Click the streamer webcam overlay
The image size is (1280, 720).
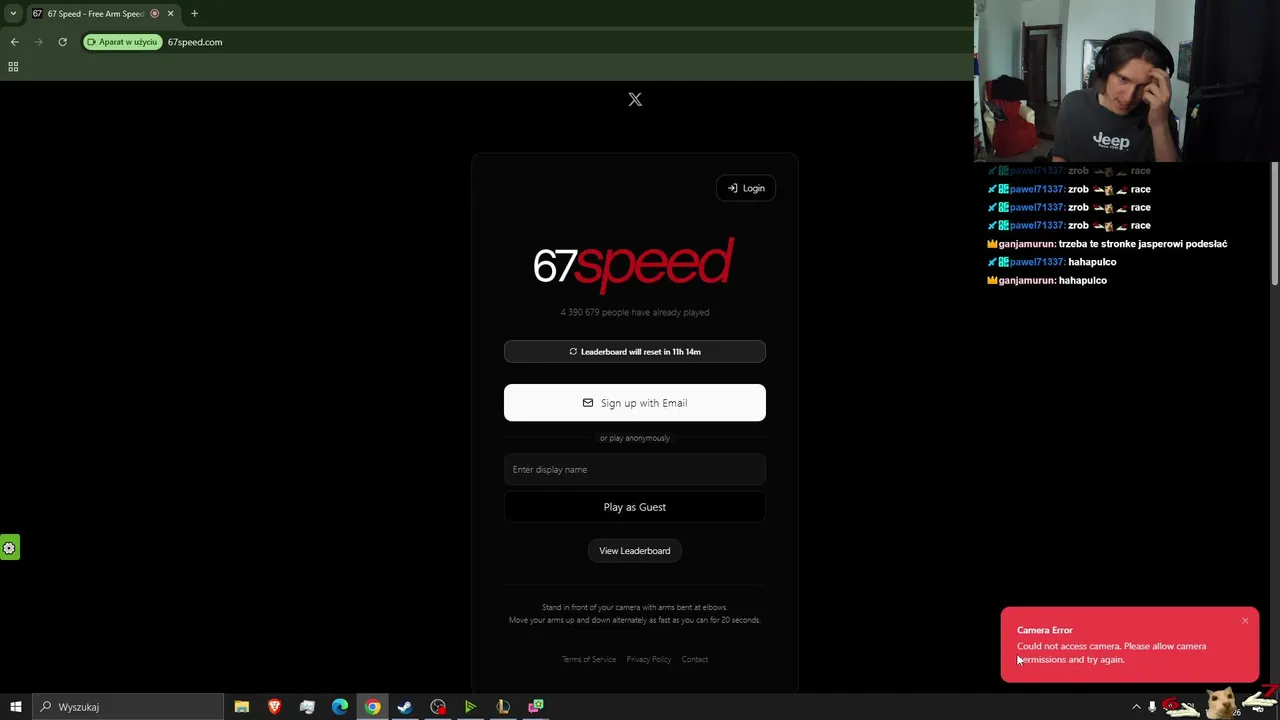point(1127,80)
